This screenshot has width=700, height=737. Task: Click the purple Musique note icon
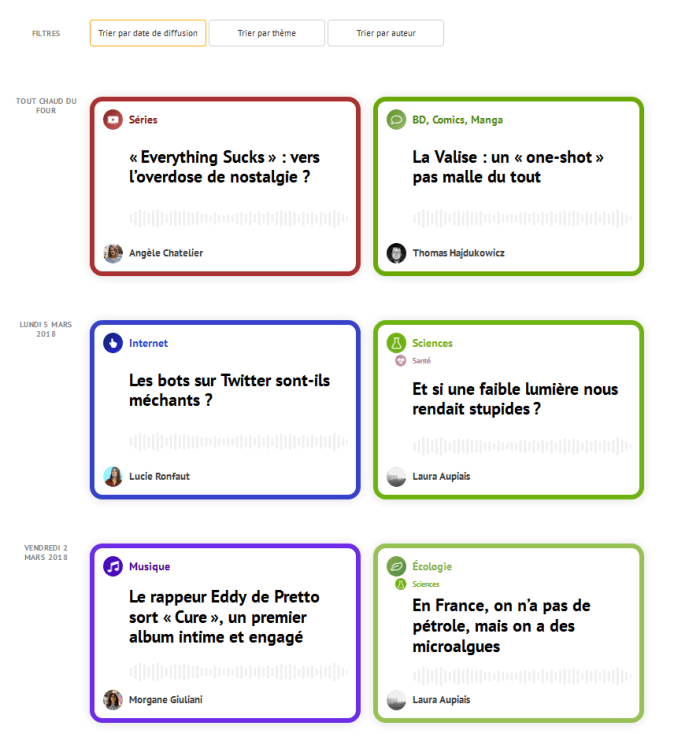coord(113,567)
